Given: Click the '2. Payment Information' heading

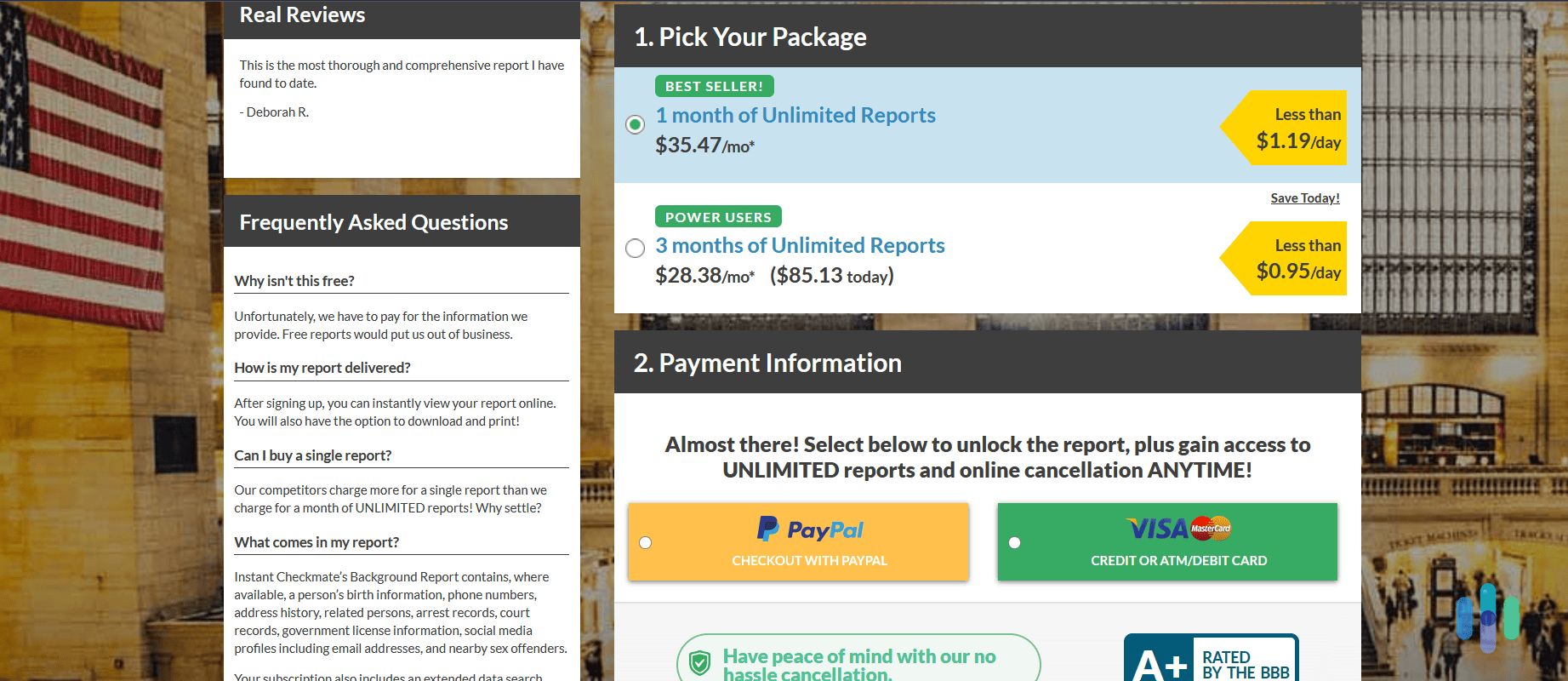Looking at the screenshot, I should click(x=767, y=363).
